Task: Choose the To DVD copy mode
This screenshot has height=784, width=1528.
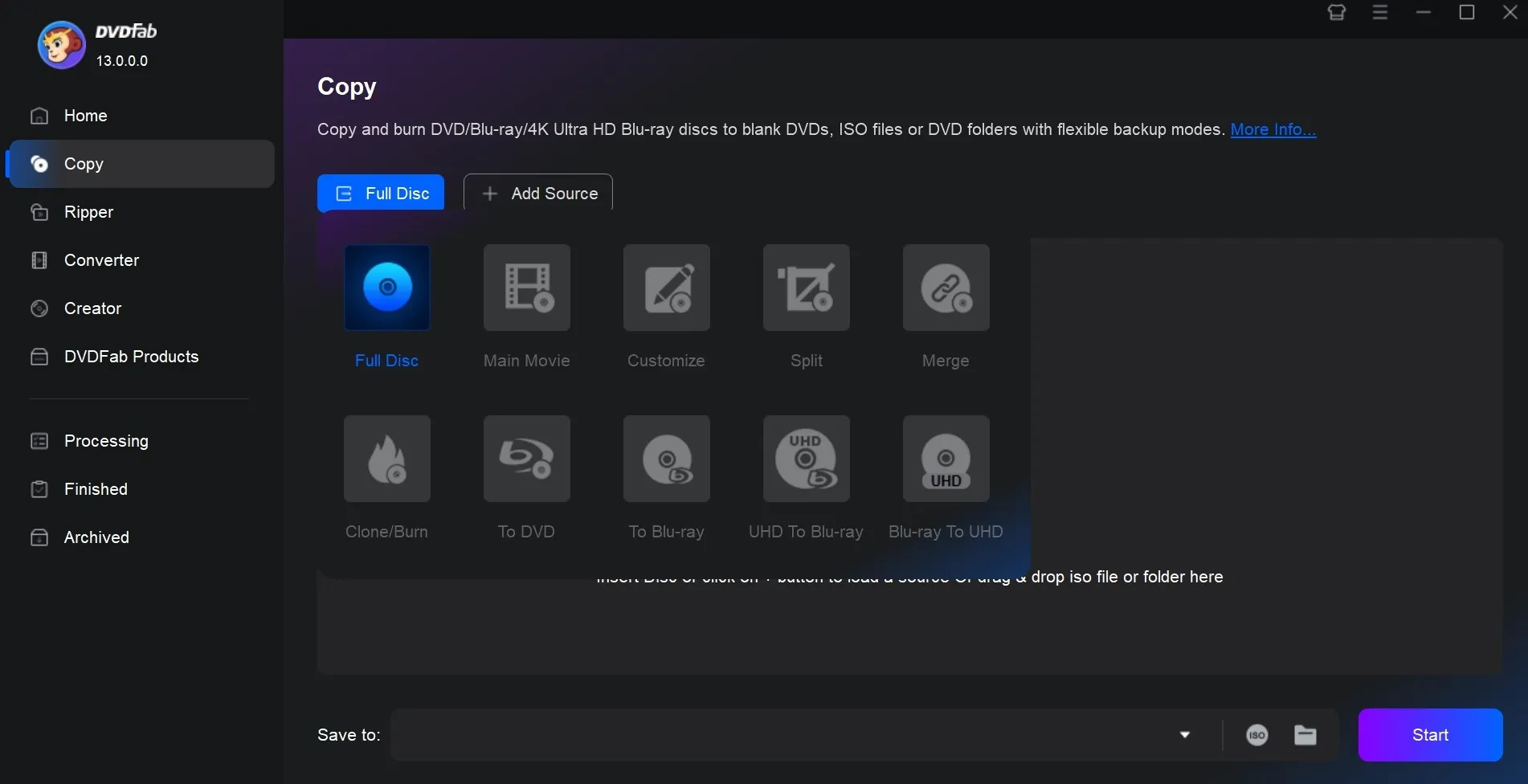Action: pyautogui.click(x=526, y=459)
